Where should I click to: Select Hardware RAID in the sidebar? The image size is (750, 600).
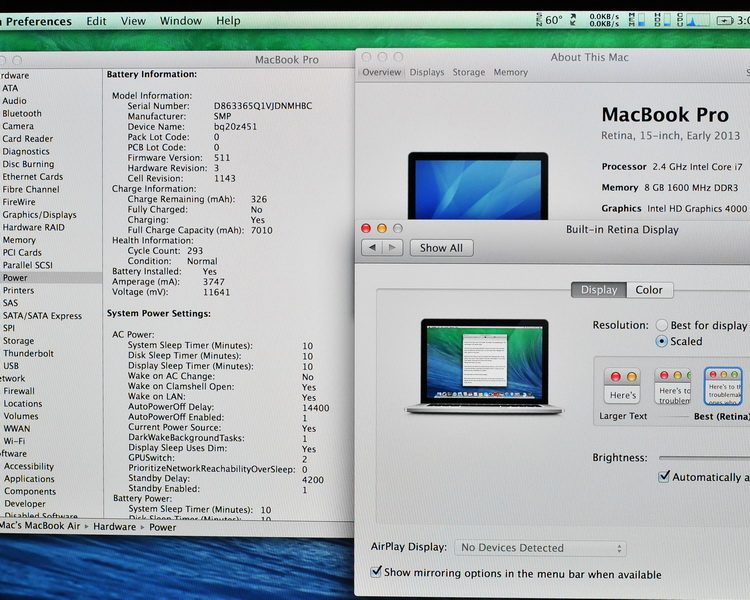(33, 227)
